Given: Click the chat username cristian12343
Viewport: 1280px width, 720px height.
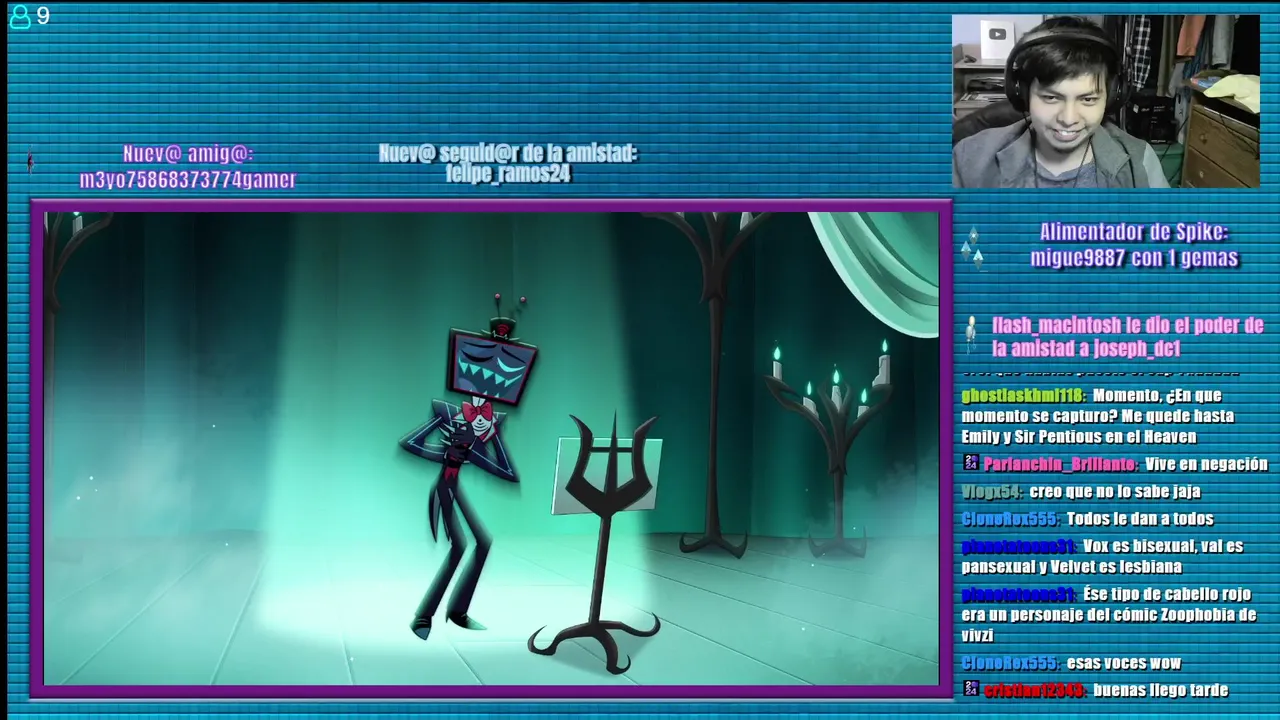Looking at the screenshot, I should coord(1035,690).
